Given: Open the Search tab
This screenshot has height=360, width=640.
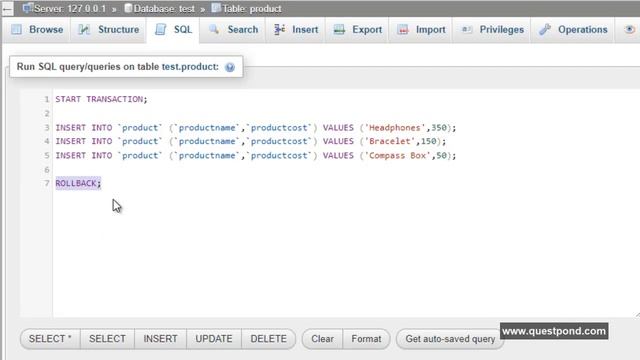Looking at the screenshot, I should [233, 30].
